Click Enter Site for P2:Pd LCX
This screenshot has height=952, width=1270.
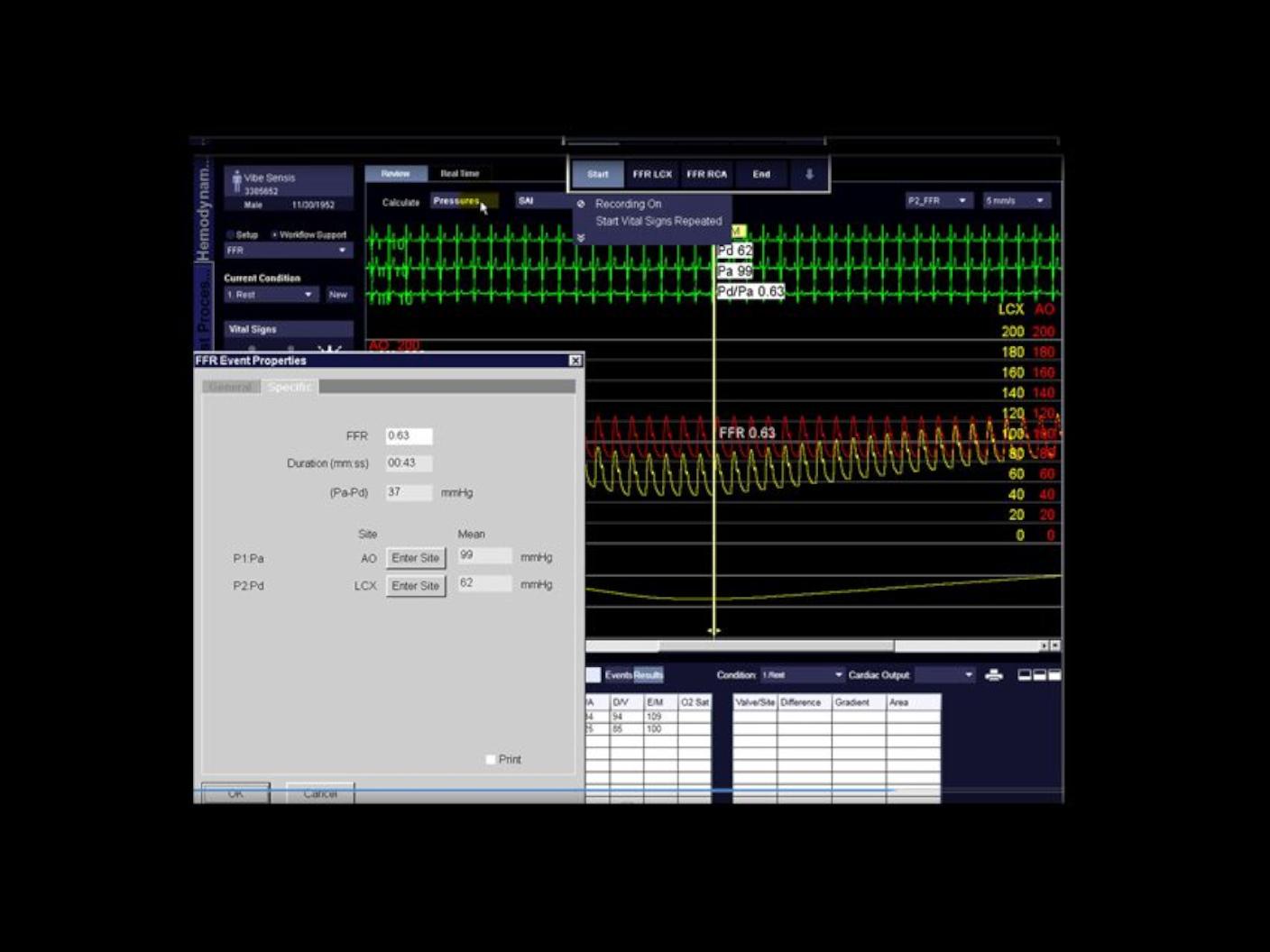(x=416, y=586)
